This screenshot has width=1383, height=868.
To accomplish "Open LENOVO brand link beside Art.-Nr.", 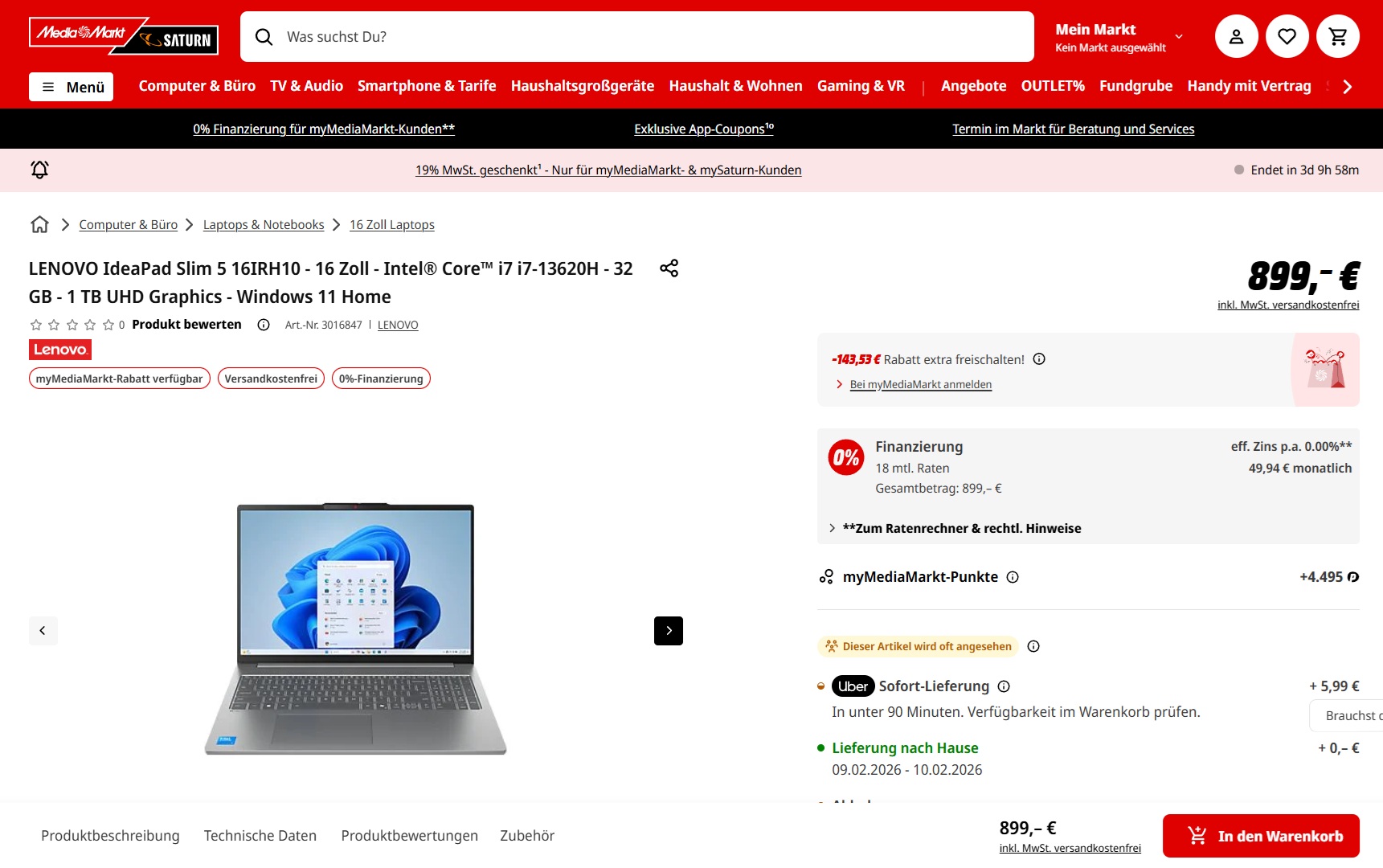I will tap(398, 325).
